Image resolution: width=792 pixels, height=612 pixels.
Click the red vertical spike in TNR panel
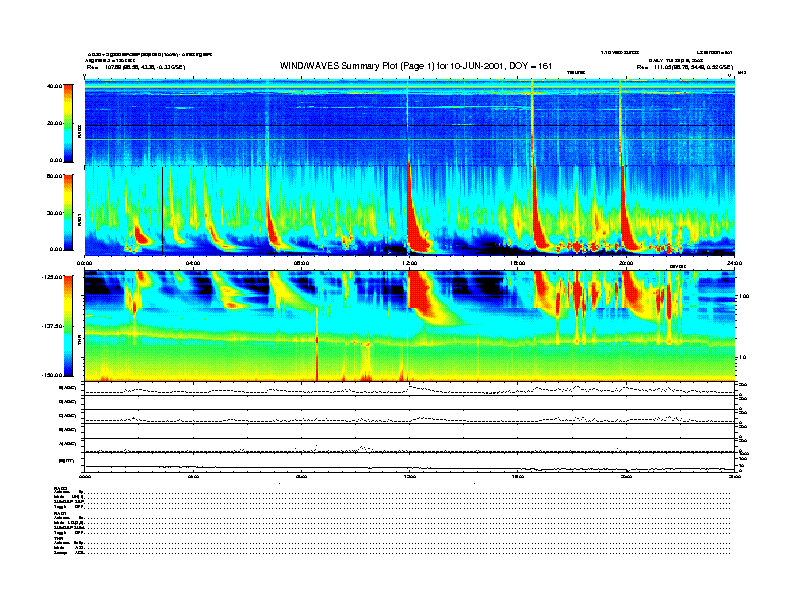click(317, 343)
